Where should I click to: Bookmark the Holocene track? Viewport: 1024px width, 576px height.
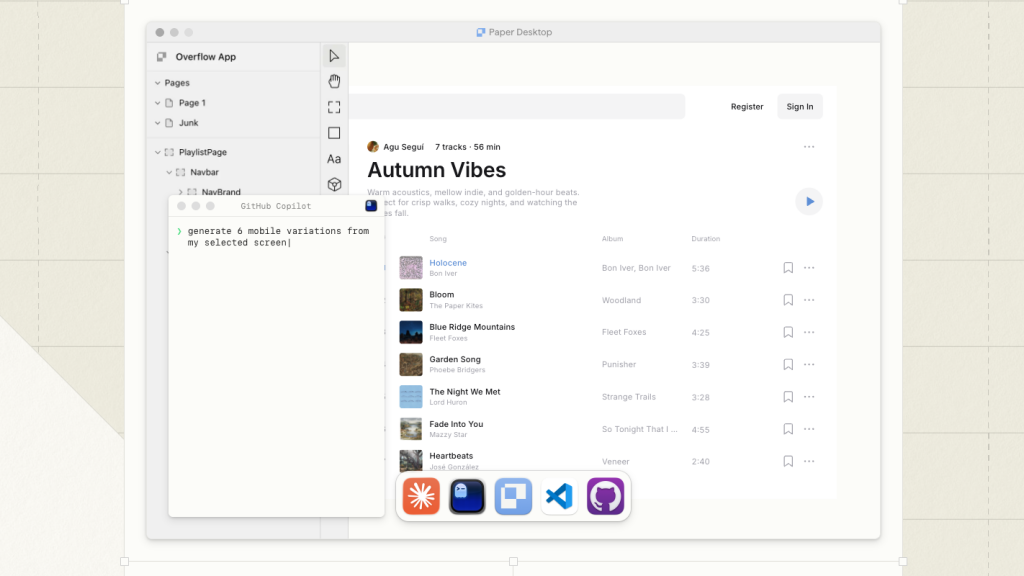[x=788, y=268]
